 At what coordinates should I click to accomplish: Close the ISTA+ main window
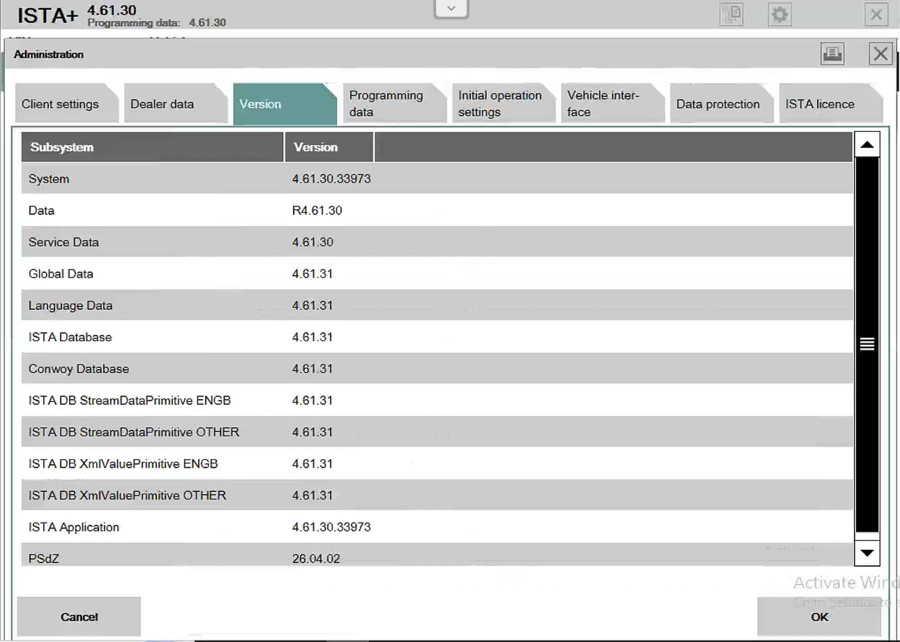(x=876, y=14)
